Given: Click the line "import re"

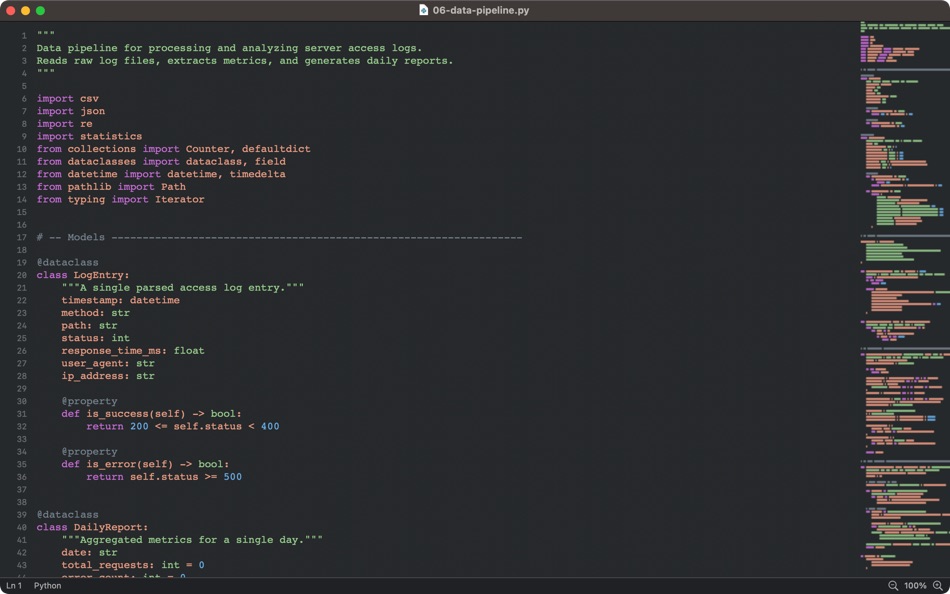Looking at the screenshot, I should pos(64,124).
